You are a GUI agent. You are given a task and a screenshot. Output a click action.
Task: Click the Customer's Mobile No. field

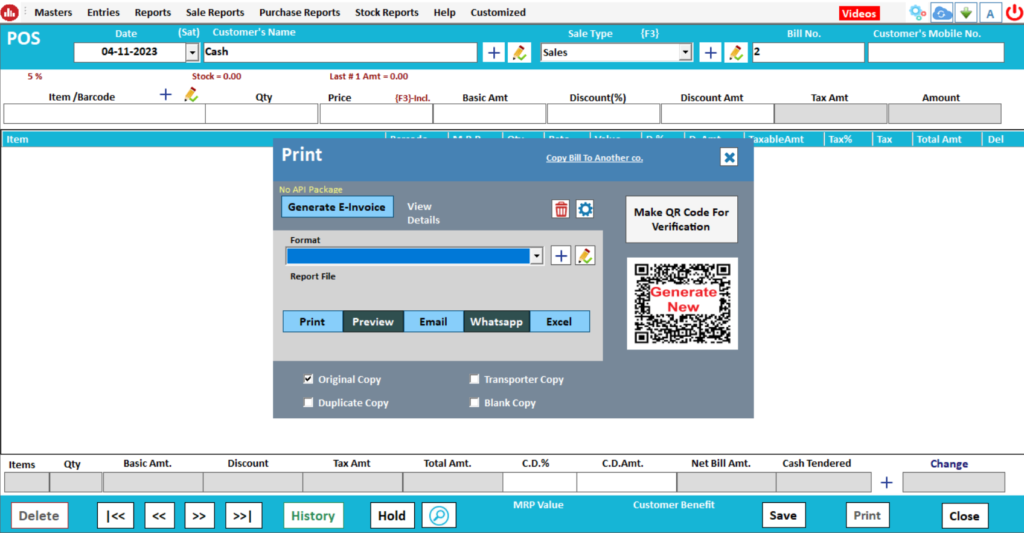(x=936, y=52)
